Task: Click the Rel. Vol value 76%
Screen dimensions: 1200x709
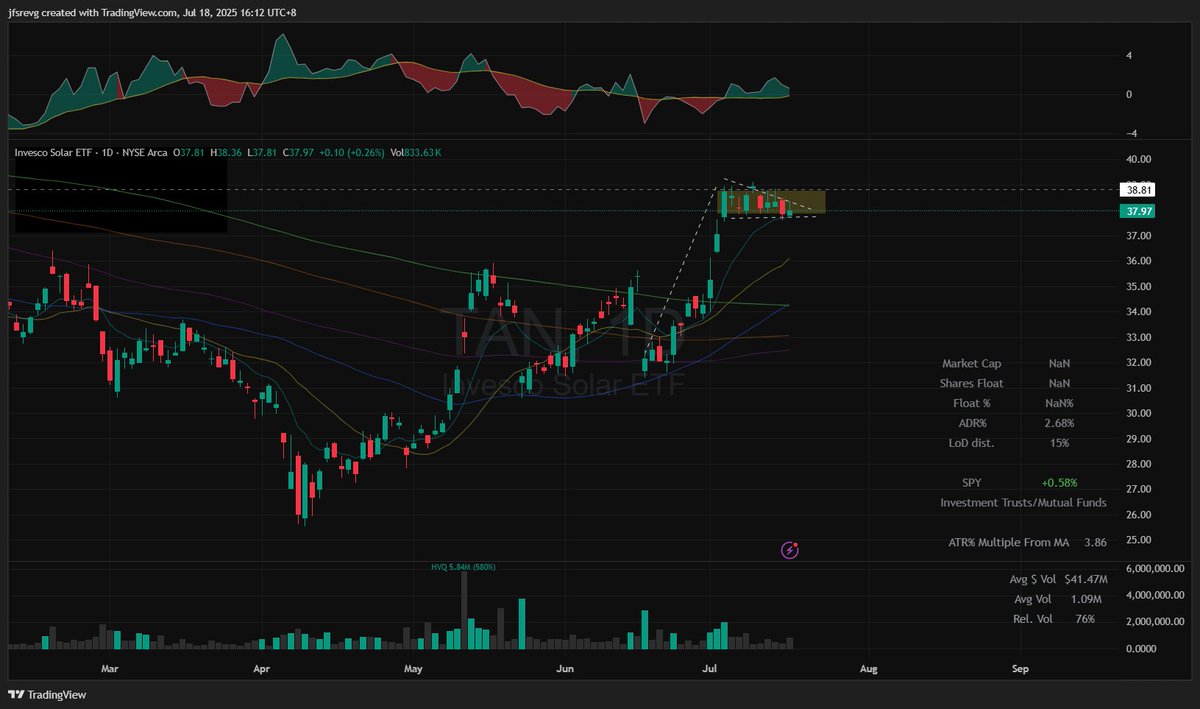Action: (x=1086, y=620)
